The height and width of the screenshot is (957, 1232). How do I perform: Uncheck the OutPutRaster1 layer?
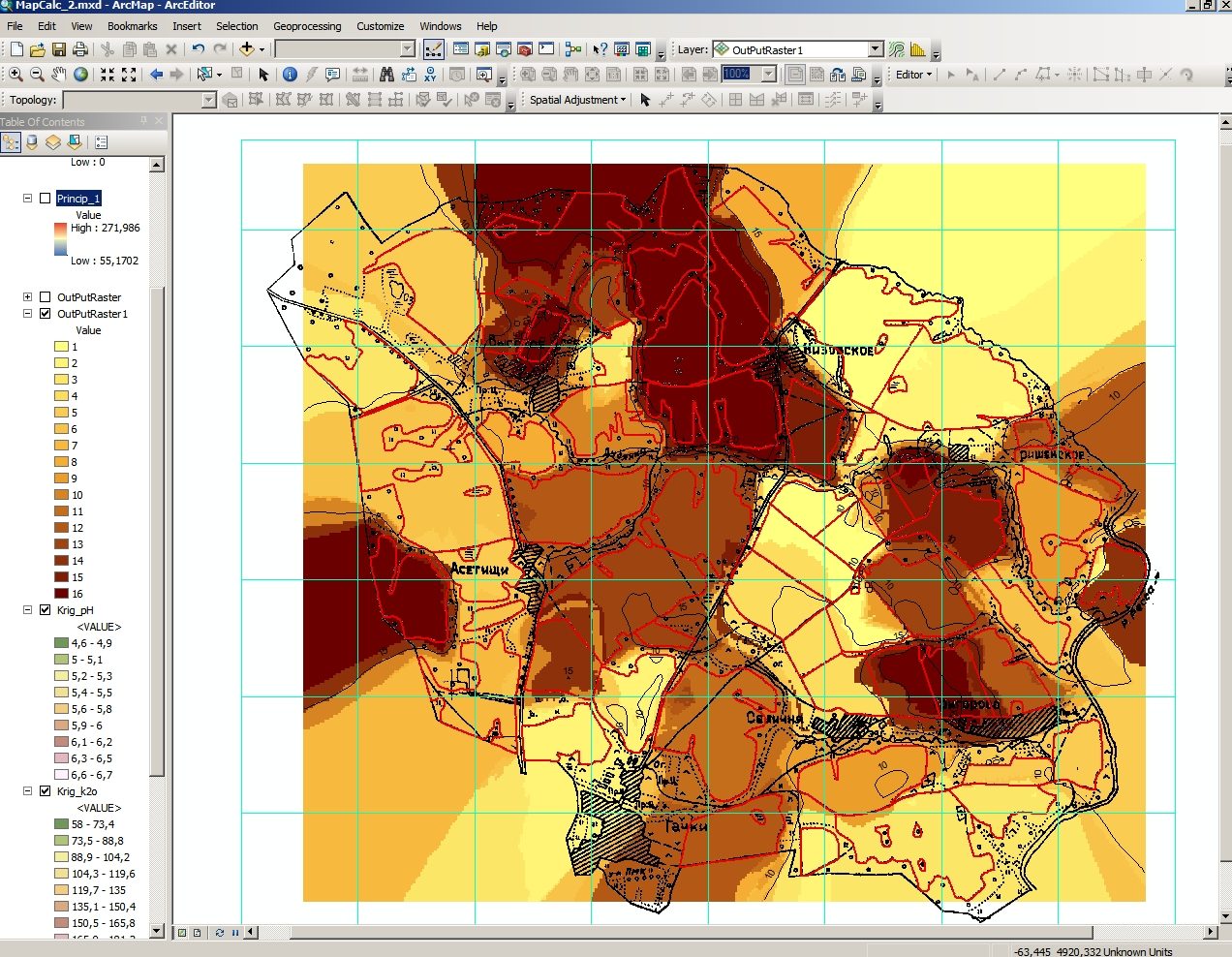pos(45,314)
